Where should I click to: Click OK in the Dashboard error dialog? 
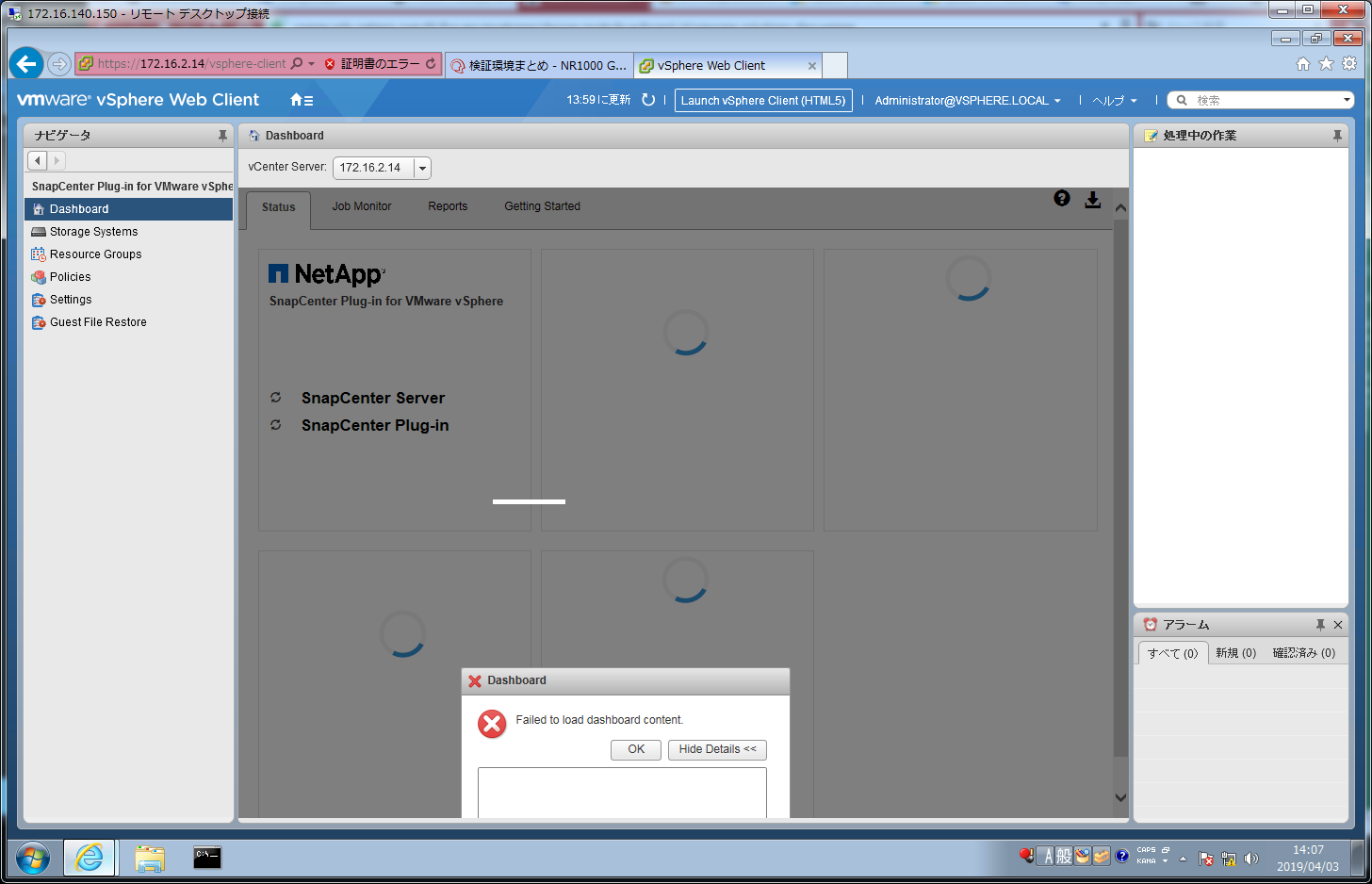tap(636, 749)
